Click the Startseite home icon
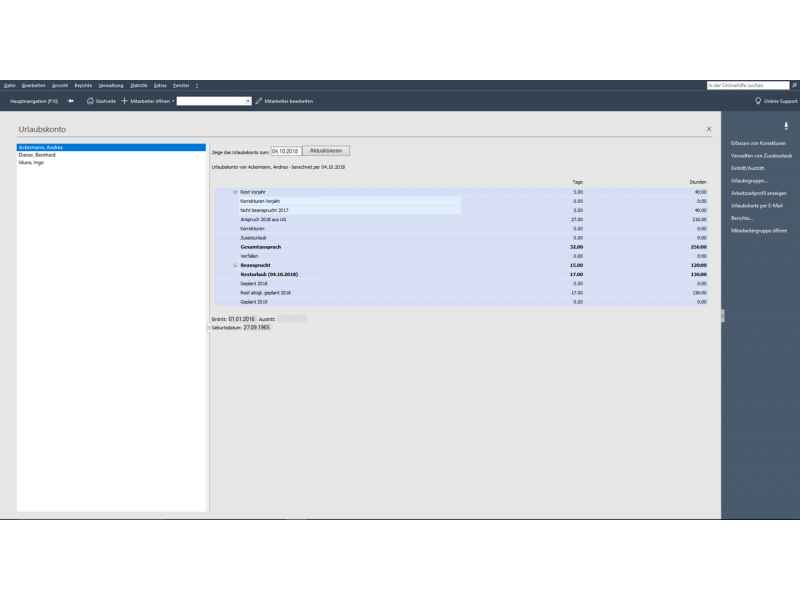 (x=91, y=101)
